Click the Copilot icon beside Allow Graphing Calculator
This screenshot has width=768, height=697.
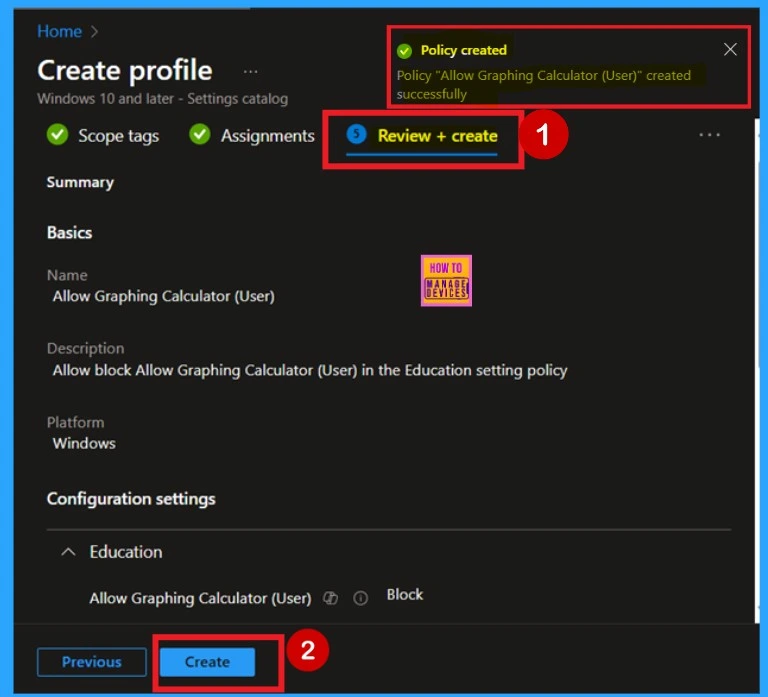pos(331,598)
